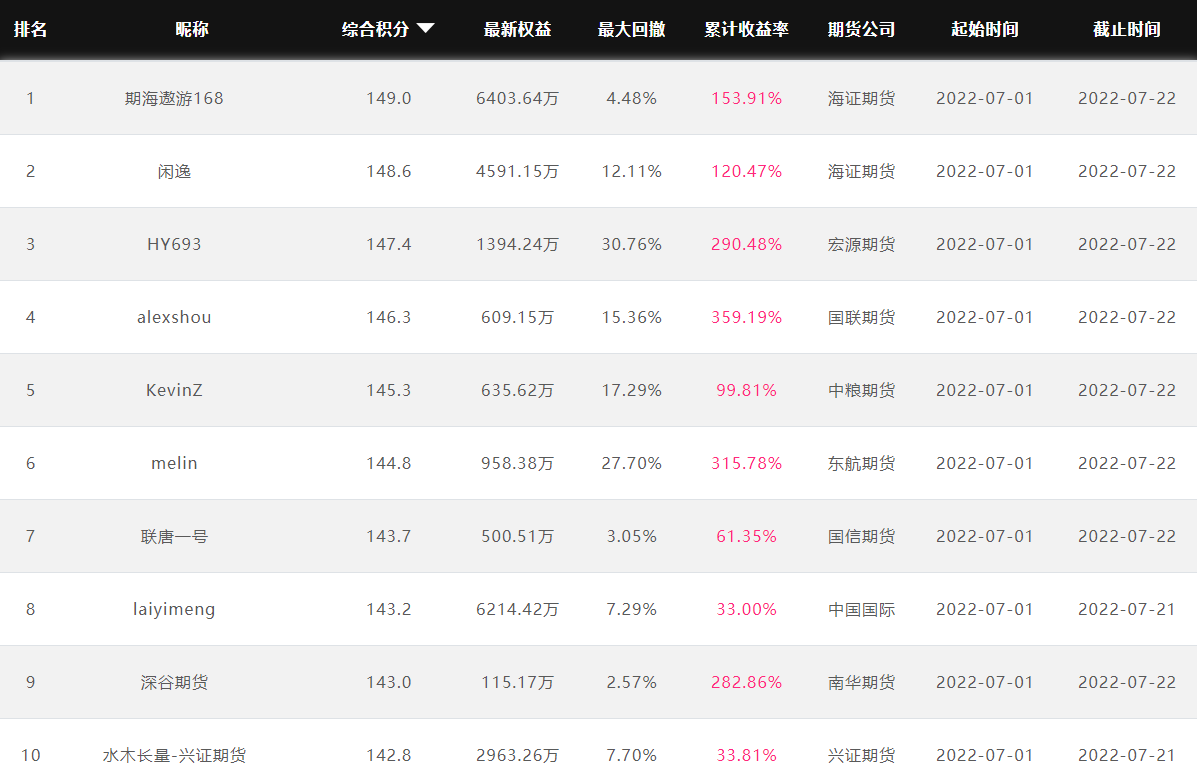Select company 国信期货
The width and height of the screenshot is (1197, 784).
tap(862, 536)
